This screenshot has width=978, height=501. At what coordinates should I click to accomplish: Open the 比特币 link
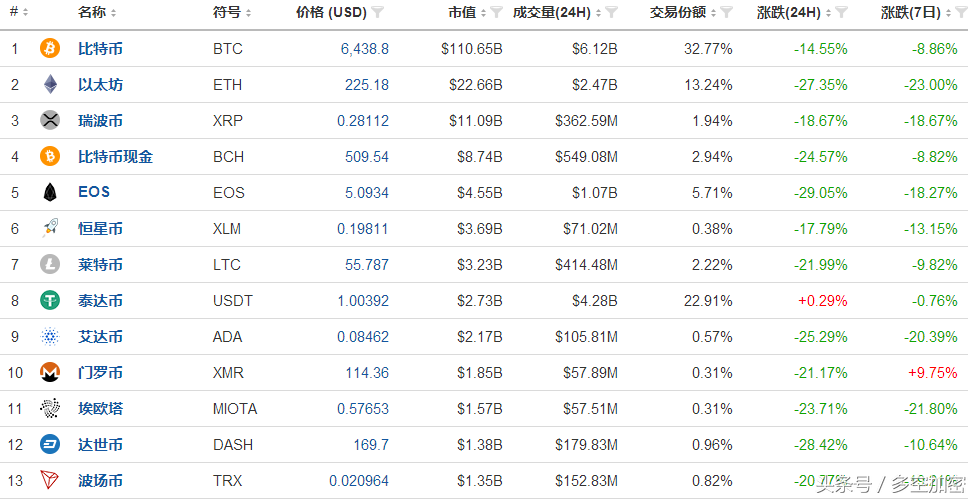[x=100, y=49]
